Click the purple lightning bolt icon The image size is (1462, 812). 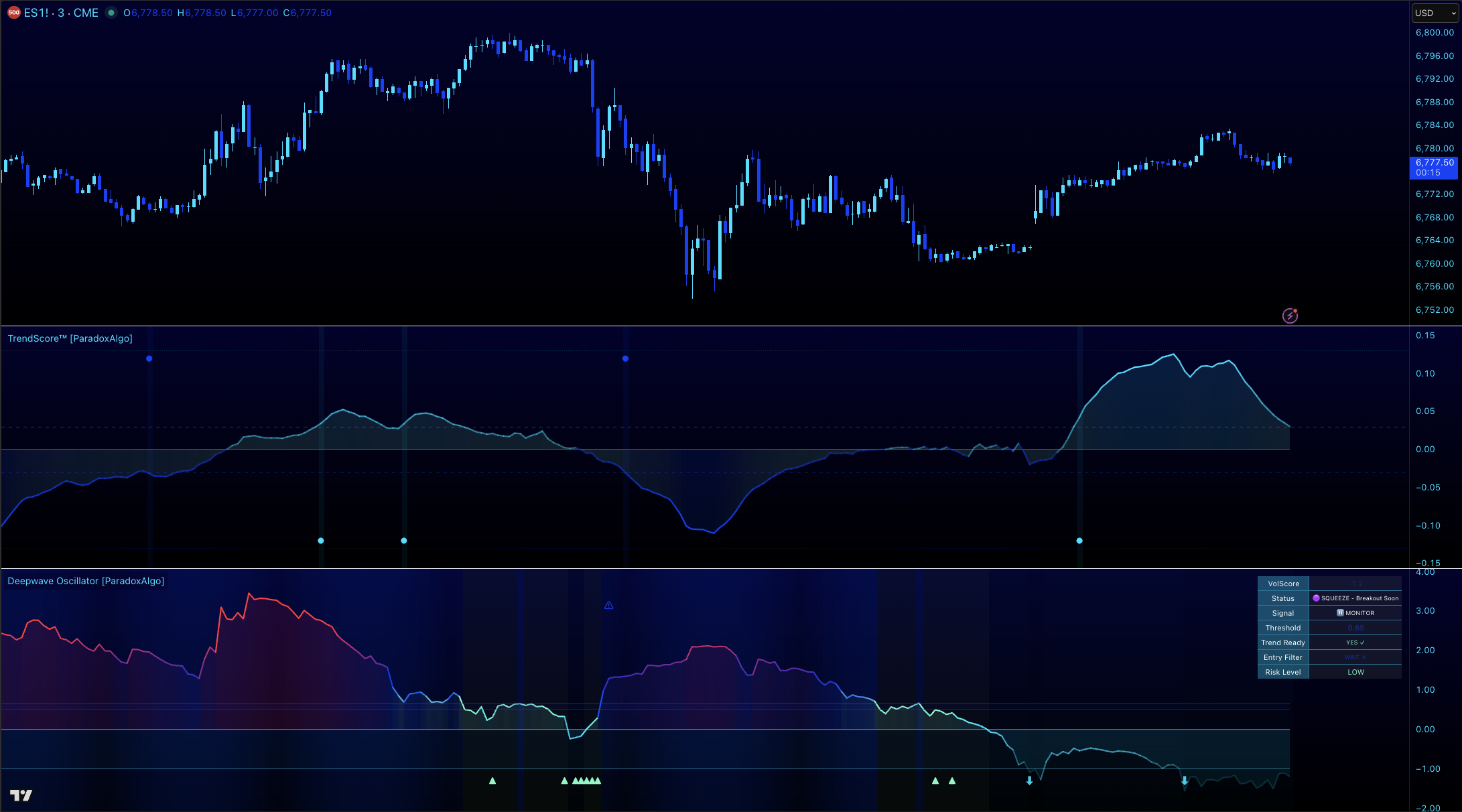pos(1290,316)
